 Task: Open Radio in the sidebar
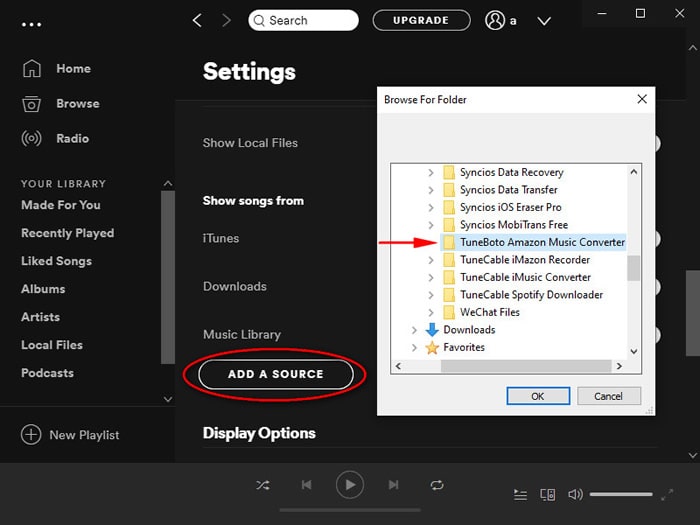pos(72,138)
